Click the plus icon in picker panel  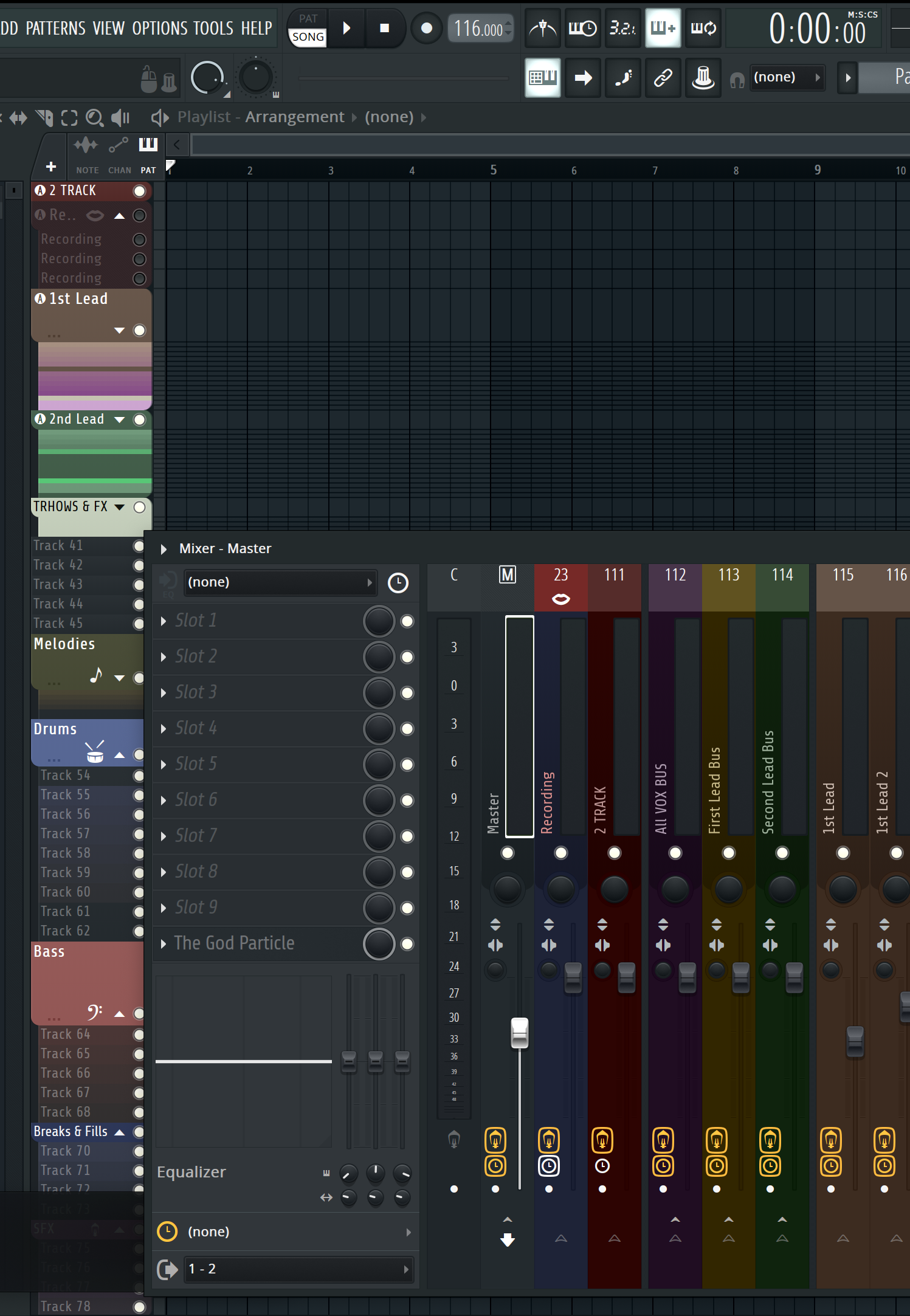(x=51, y=167)
